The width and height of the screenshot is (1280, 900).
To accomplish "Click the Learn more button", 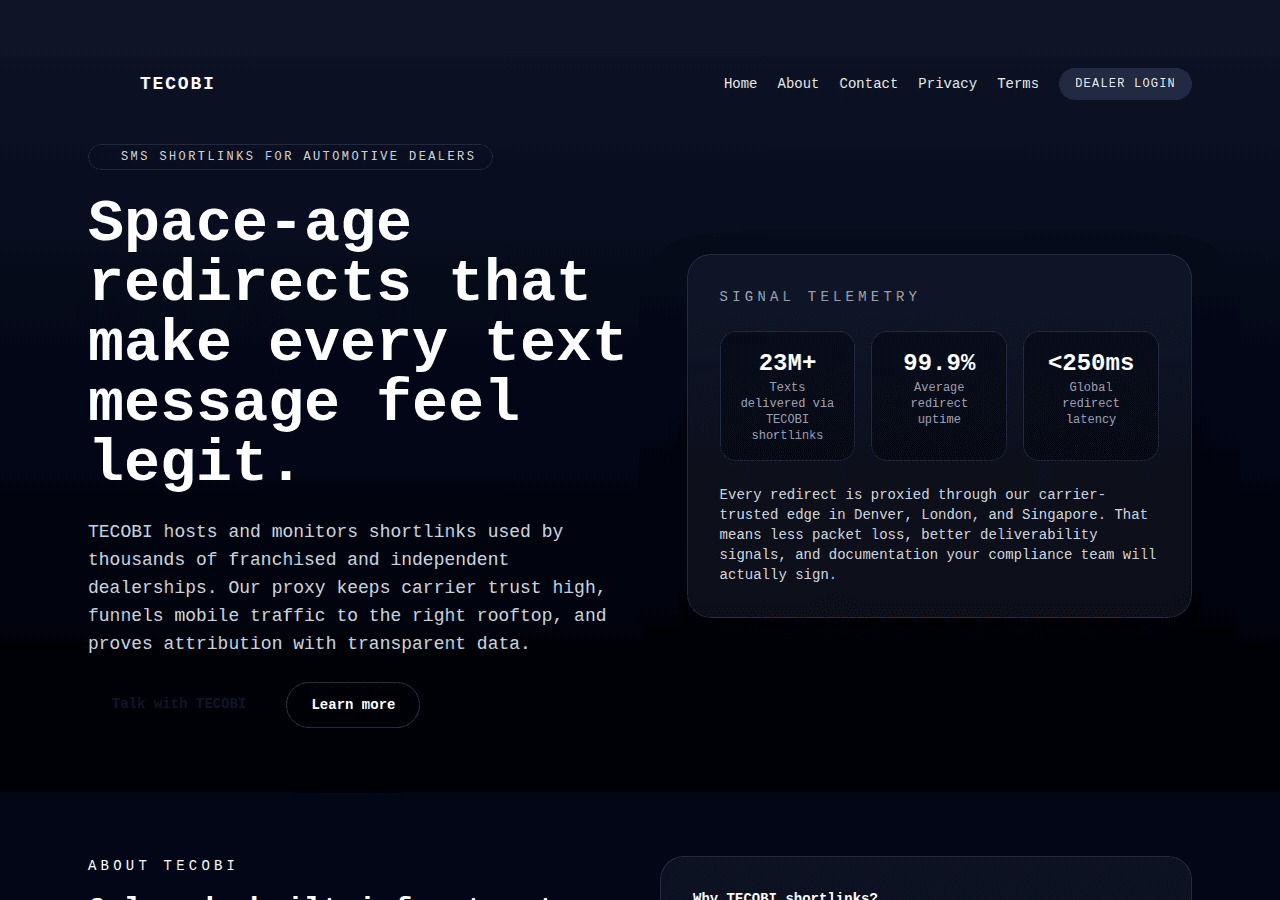I will 353,705.
